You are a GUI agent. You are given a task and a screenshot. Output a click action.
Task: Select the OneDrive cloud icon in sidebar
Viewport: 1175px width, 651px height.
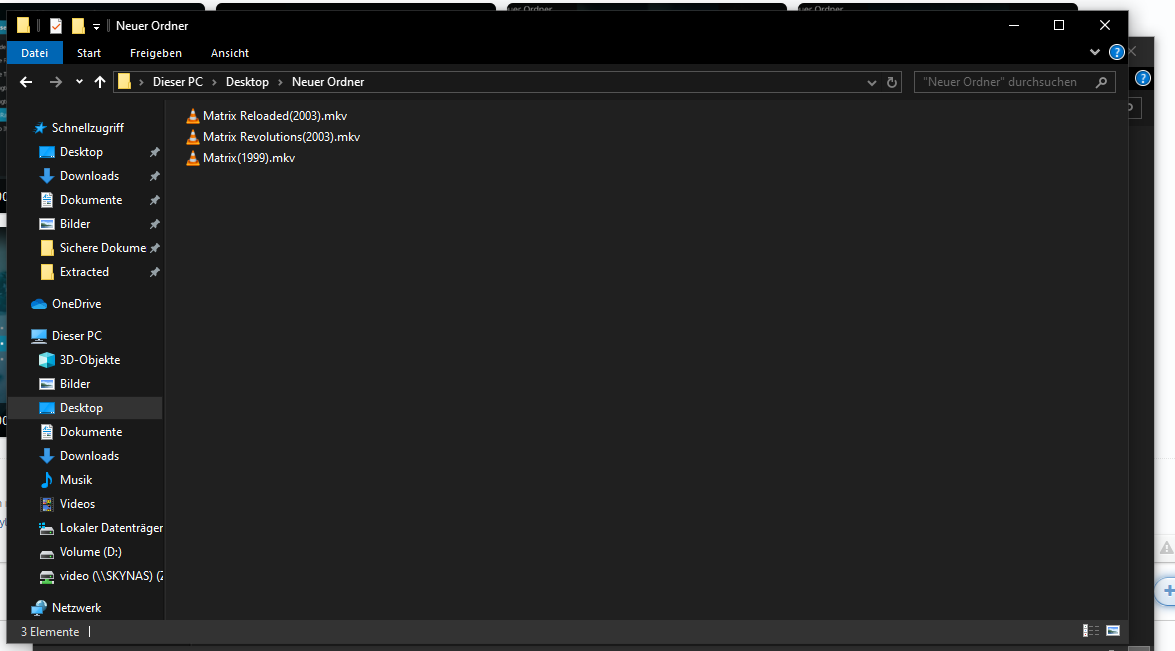[x=39, y=304]
